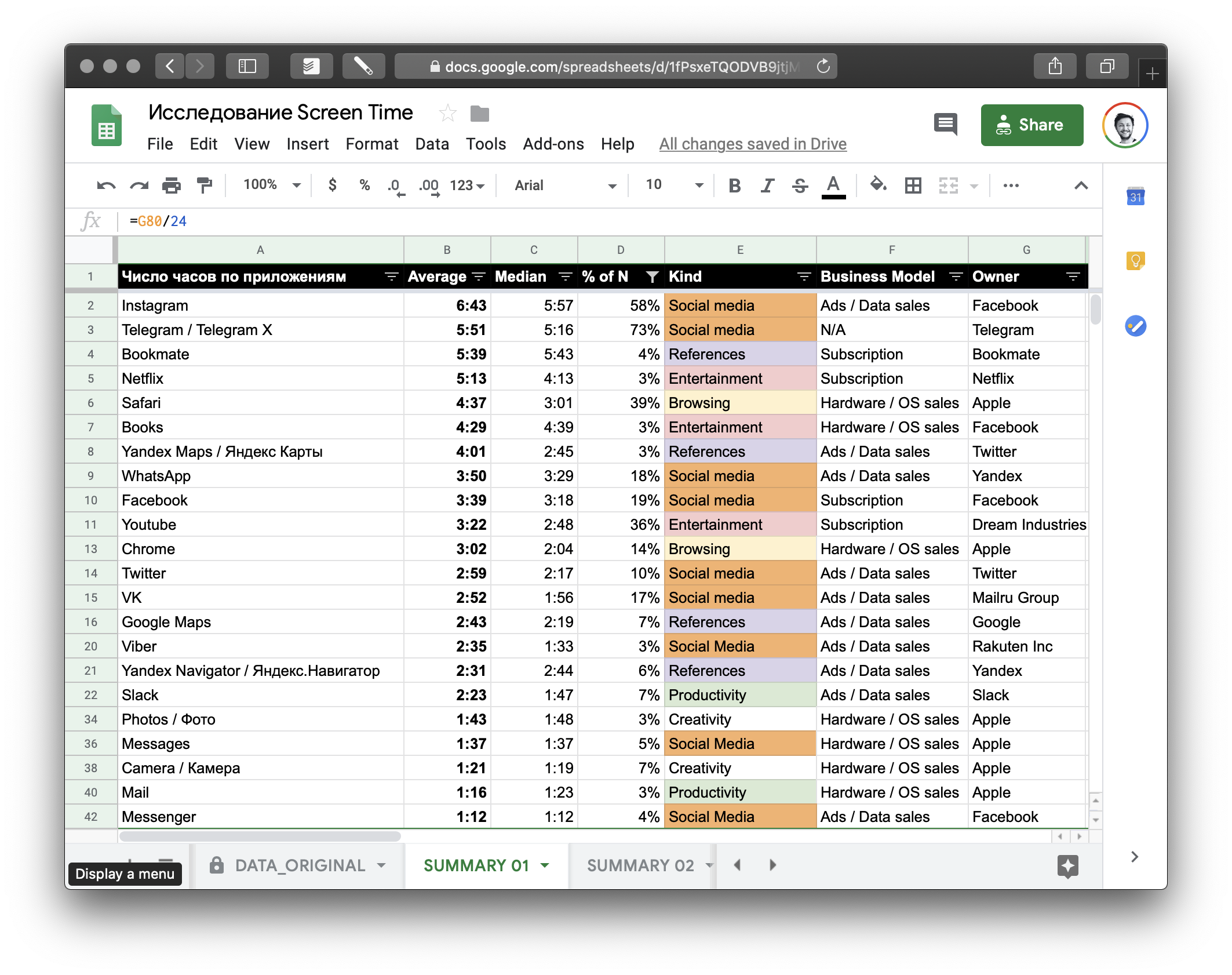The width and height of the screenshot is (1232, 975).
Task: Open the comments history icon
Action: pos(946,124)
